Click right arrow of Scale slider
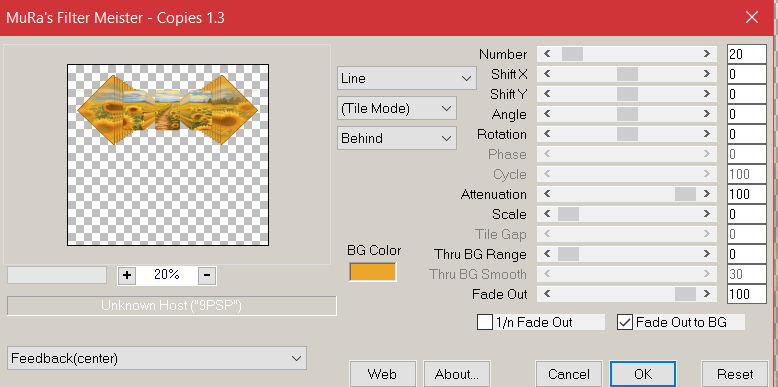Viewport: 778px width, 387px height. pyautogui.click(x=707, y=214)
